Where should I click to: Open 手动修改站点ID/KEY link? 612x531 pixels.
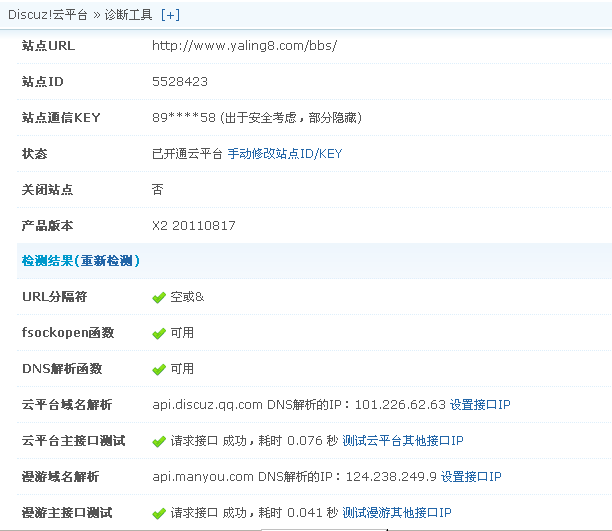pyautogui.click(x=285, y=154)
